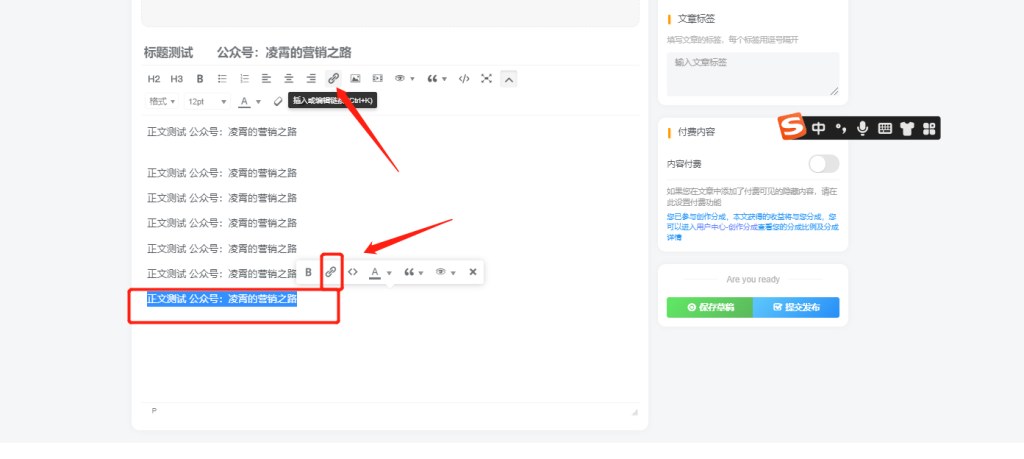The image size is (1024, 459).
Task: Click the Sogou input method S logo
Action: coord(792,127)
